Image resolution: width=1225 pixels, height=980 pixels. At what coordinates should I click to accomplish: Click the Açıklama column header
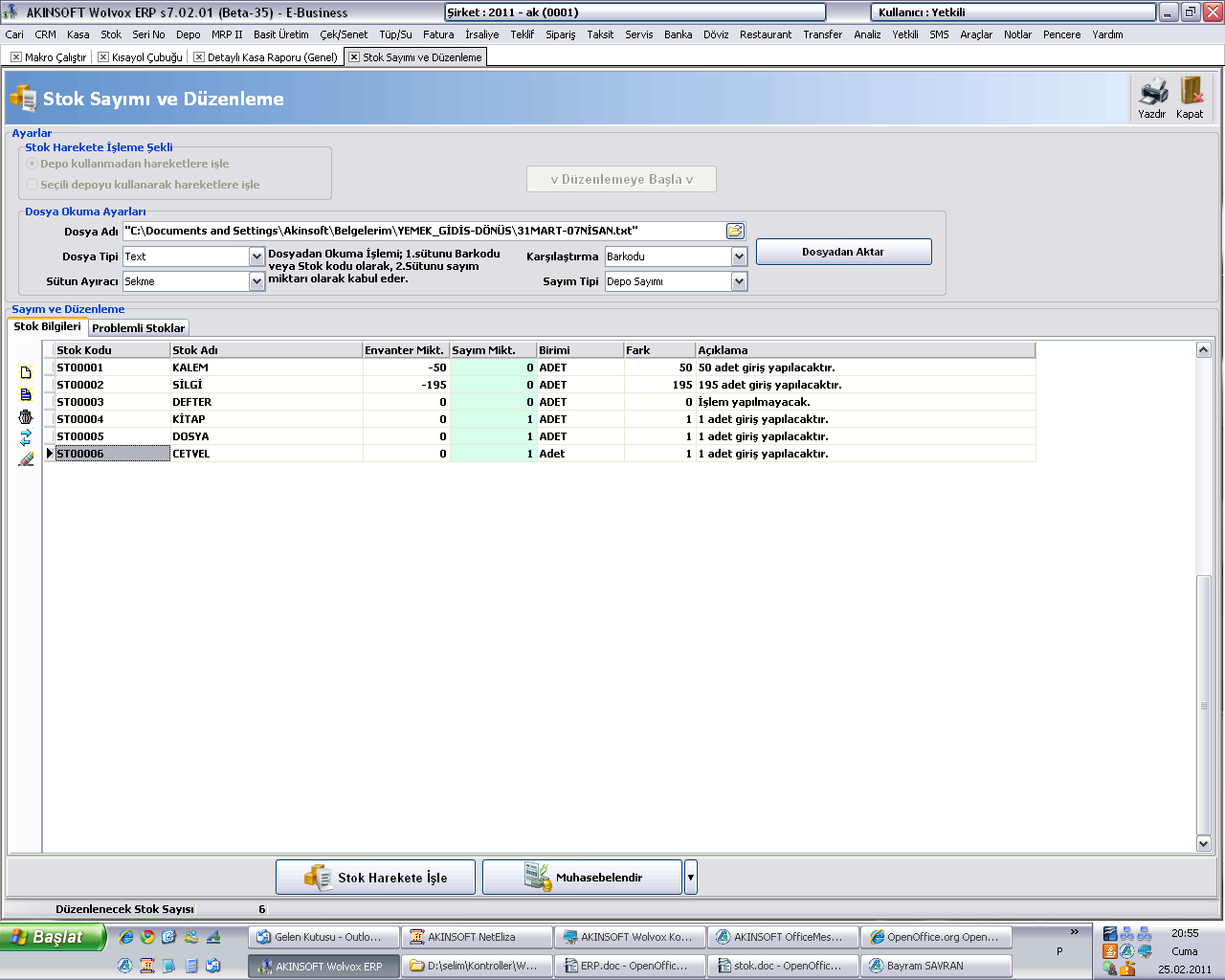click(x=865, y=350)
